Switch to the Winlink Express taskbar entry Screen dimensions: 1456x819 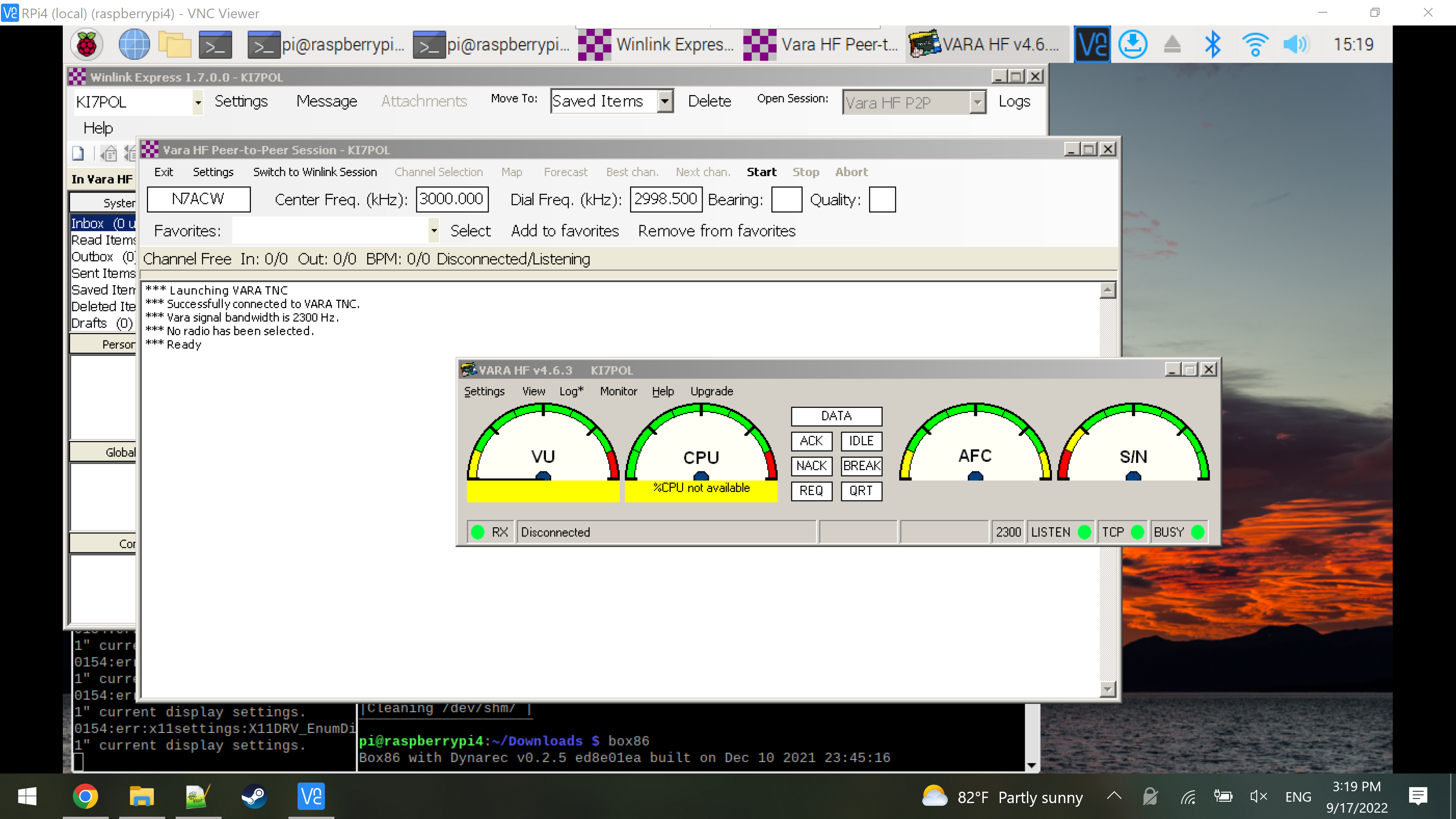[657, 44]
